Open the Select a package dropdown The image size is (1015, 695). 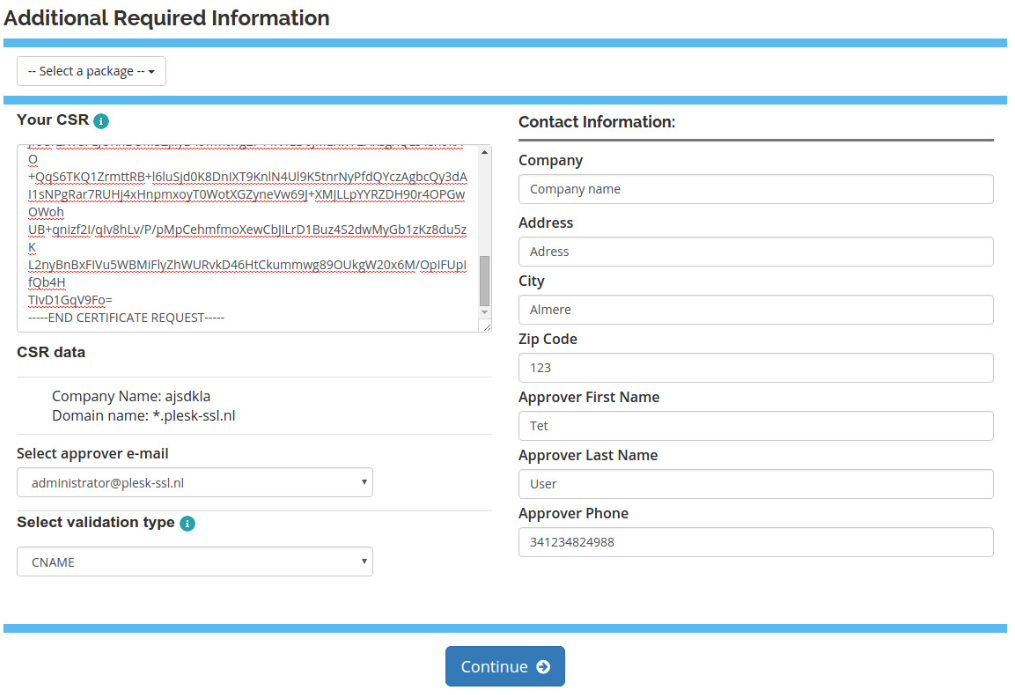pos(91,71)
